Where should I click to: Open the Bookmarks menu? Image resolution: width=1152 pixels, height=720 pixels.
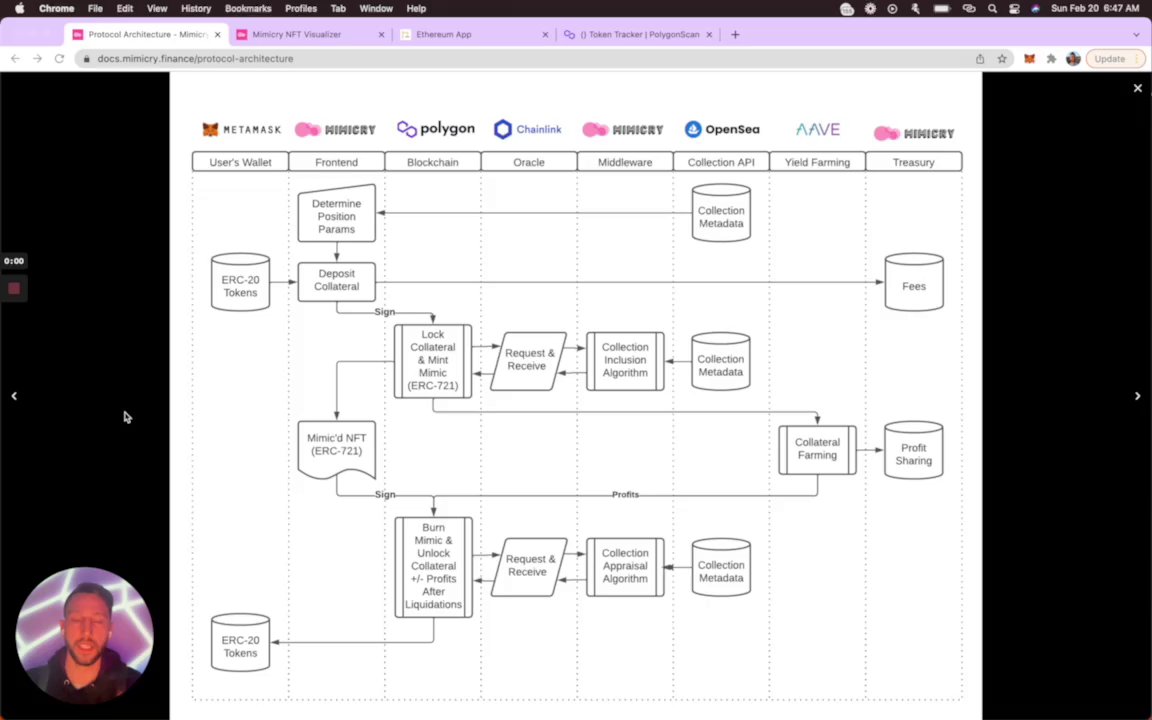tap(248, 9)
